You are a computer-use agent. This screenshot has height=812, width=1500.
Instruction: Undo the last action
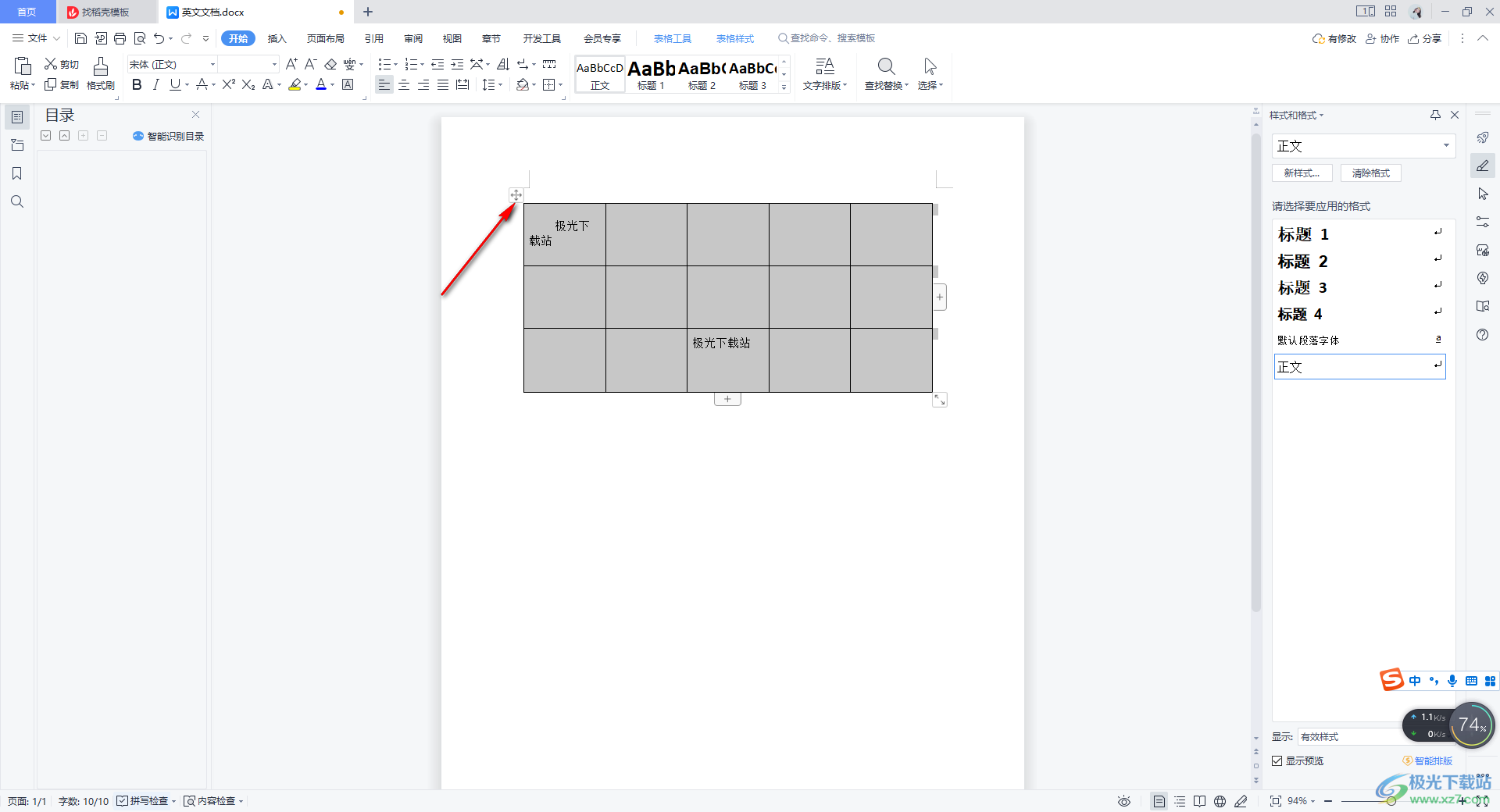coord(159,38)
